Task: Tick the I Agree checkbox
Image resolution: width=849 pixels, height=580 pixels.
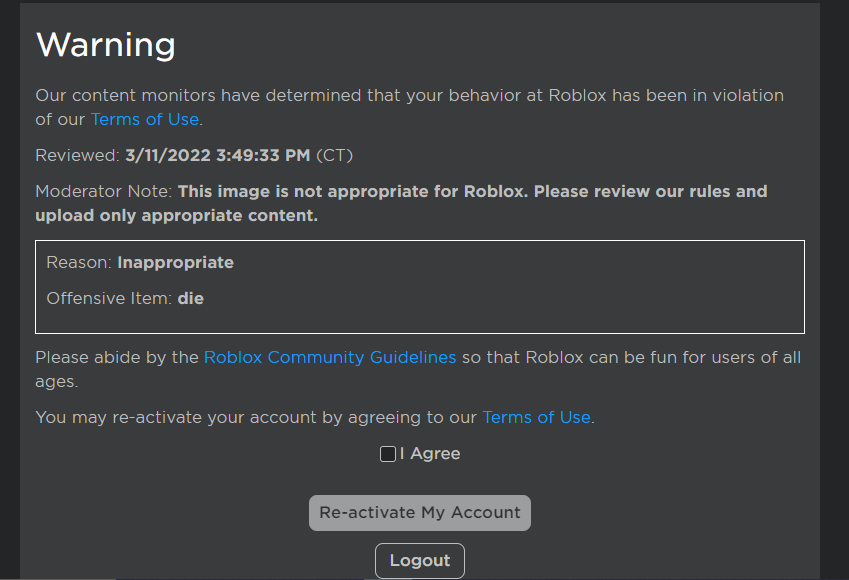Action: (x=388, y=454)
